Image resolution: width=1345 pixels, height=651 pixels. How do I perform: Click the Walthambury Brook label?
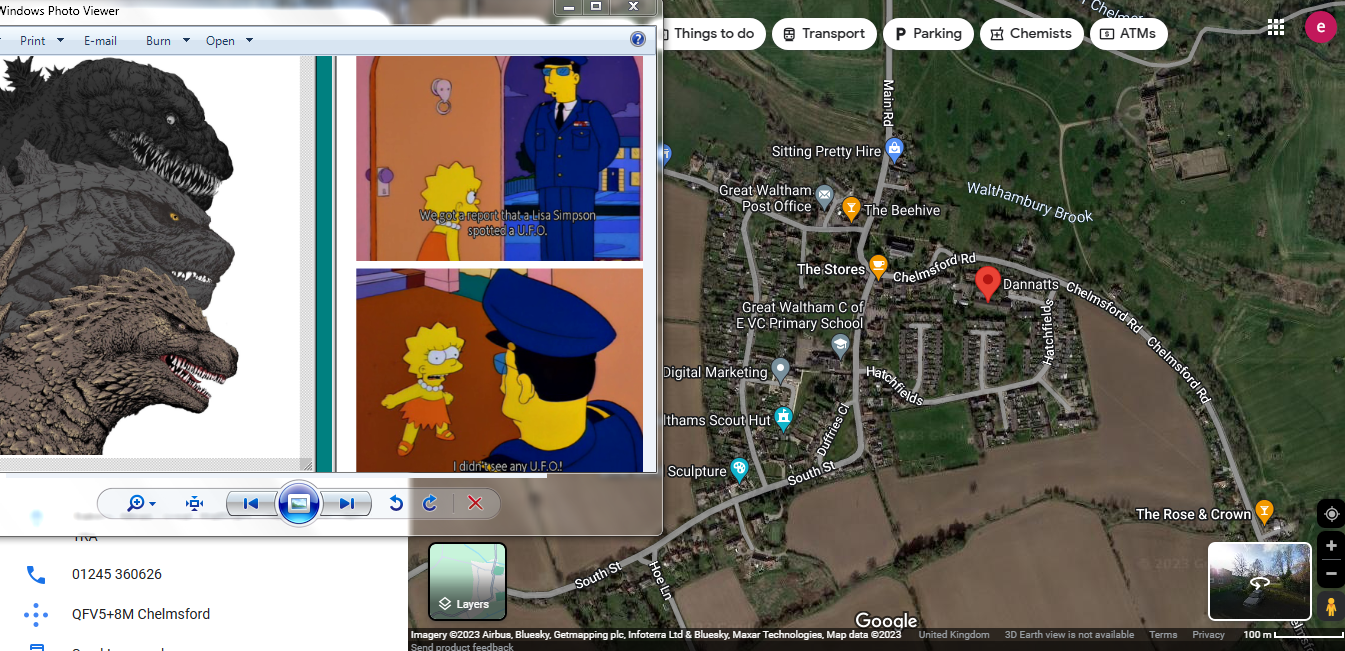pyautogui.click(x=1030, y=202)
